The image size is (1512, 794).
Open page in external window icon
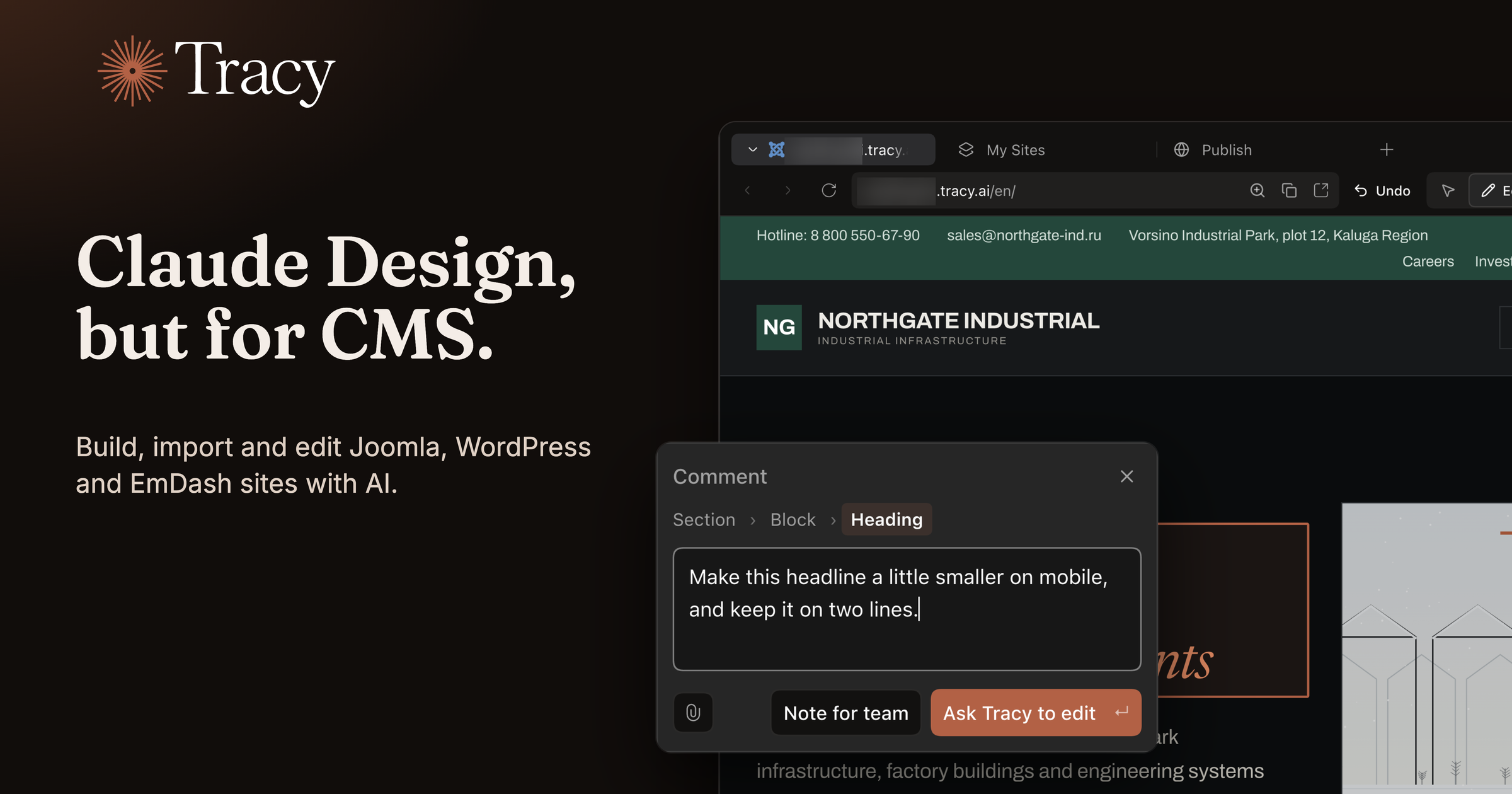point(1321,190)
